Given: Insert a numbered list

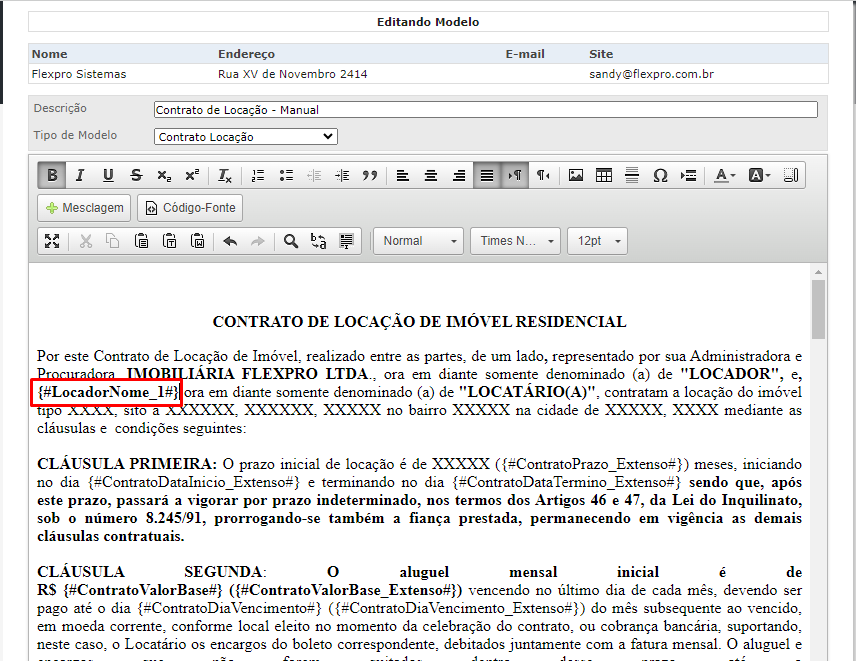Looking at the screenshot, I should pyautogui.click(x=258, y=175).
